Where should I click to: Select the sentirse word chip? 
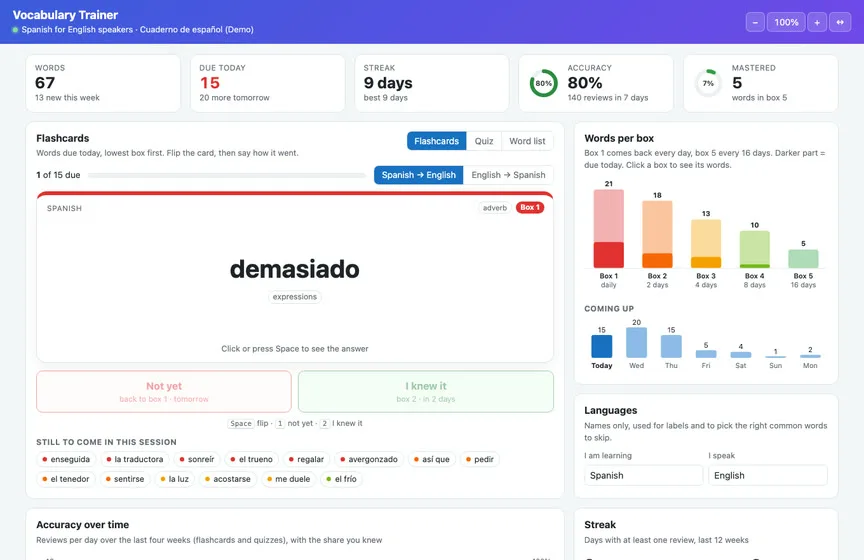point(125,479)
